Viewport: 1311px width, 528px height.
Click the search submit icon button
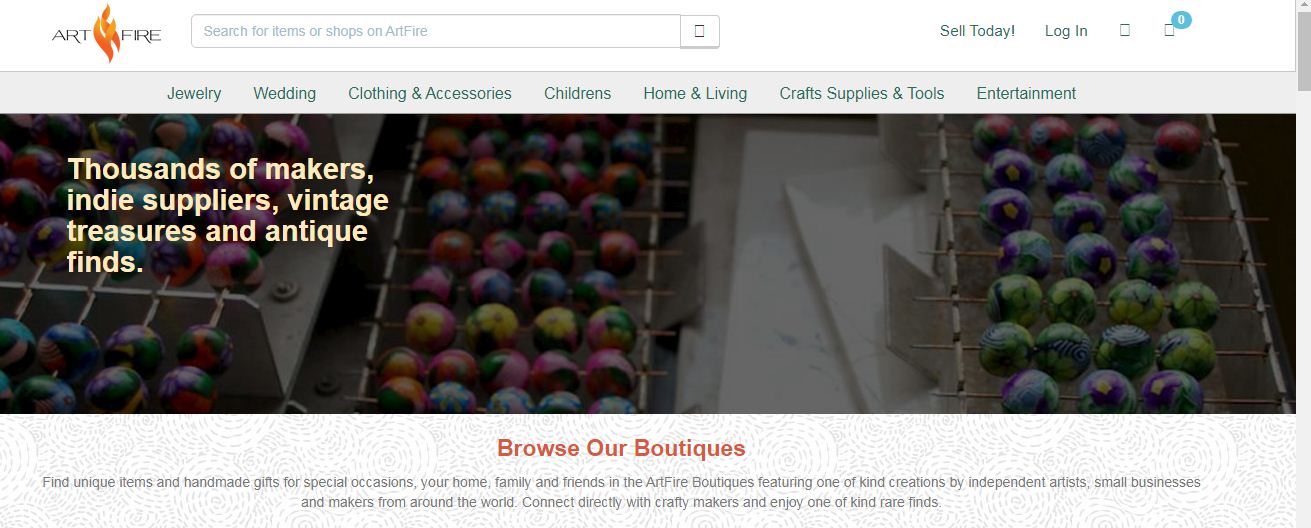pyautogui.click(x=700, y=31)
